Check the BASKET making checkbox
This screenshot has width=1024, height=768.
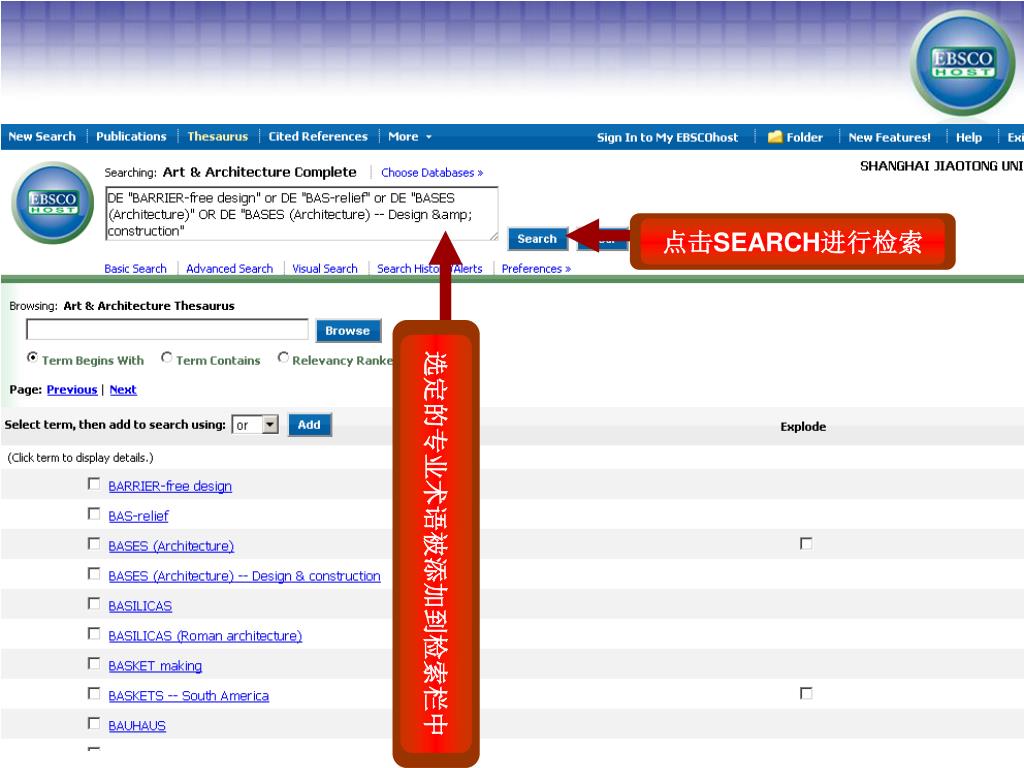(x=94, y=664)
